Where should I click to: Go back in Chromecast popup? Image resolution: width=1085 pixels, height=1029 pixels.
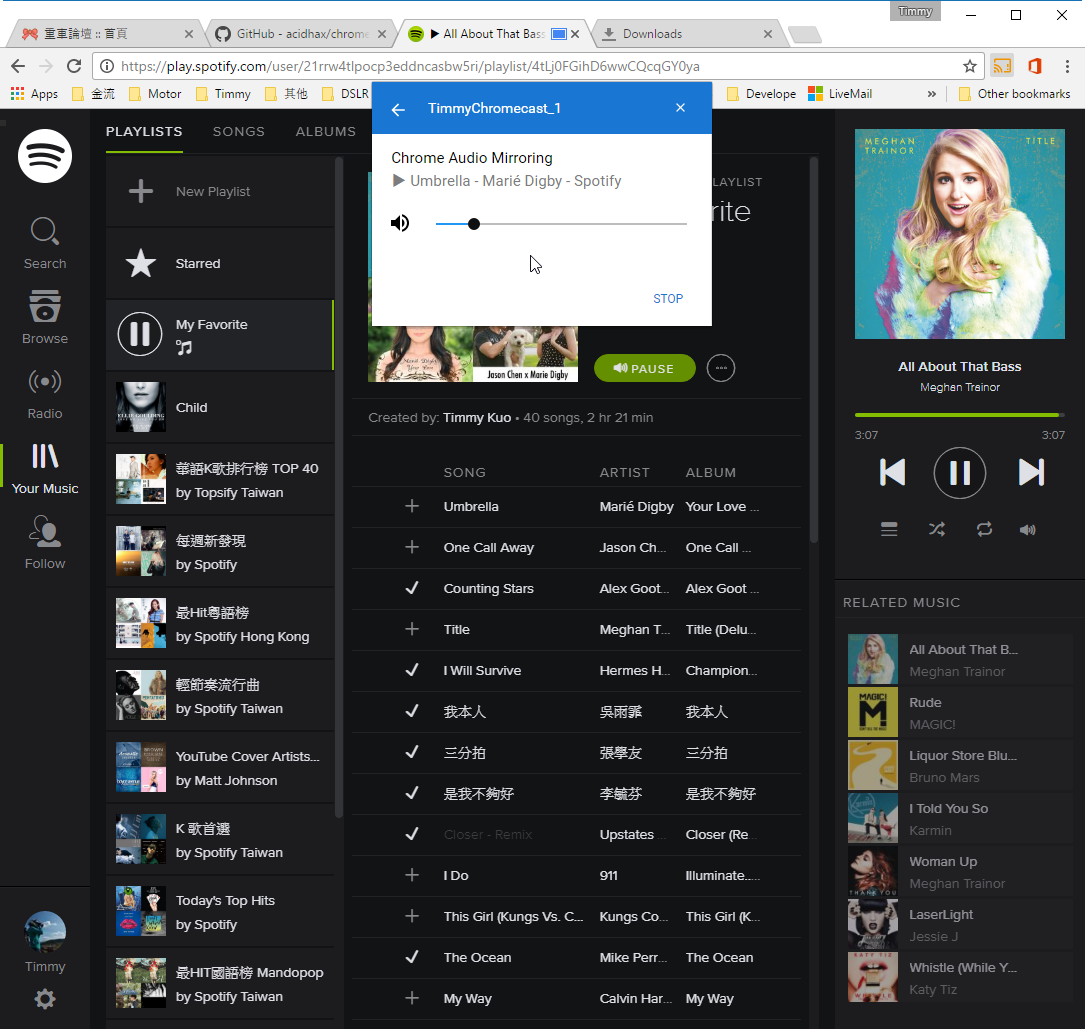[398, 109]
